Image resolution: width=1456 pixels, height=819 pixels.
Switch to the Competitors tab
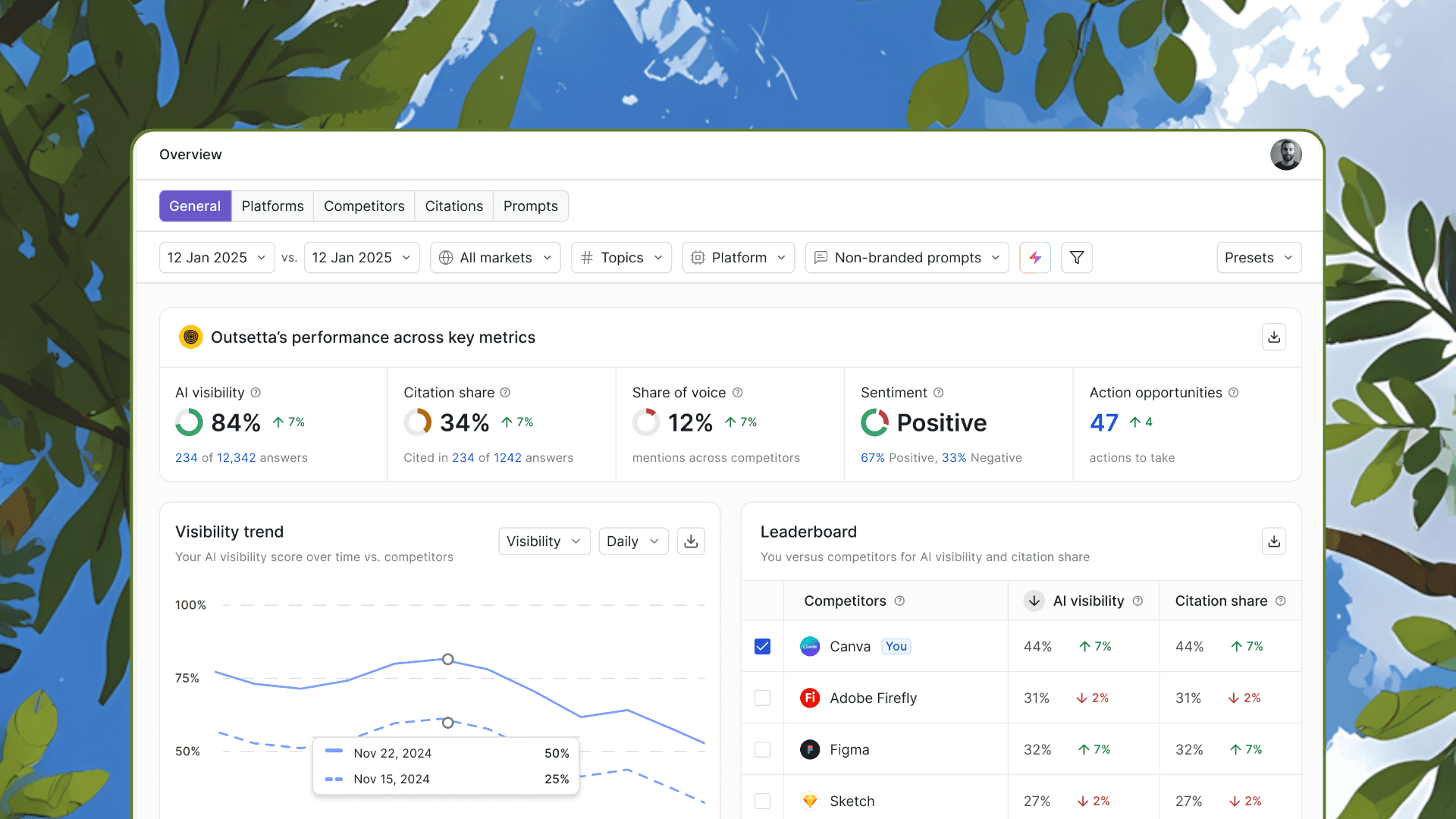tap(364, 206)
